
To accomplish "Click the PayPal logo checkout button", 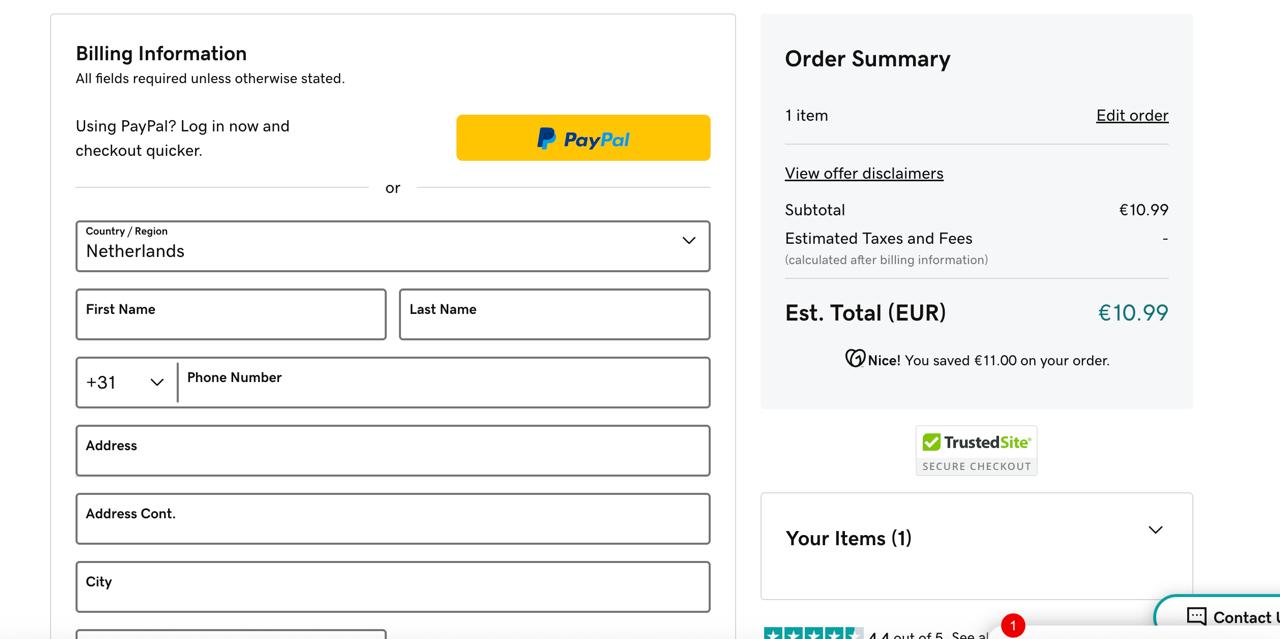I will click(x=583, y=138).
